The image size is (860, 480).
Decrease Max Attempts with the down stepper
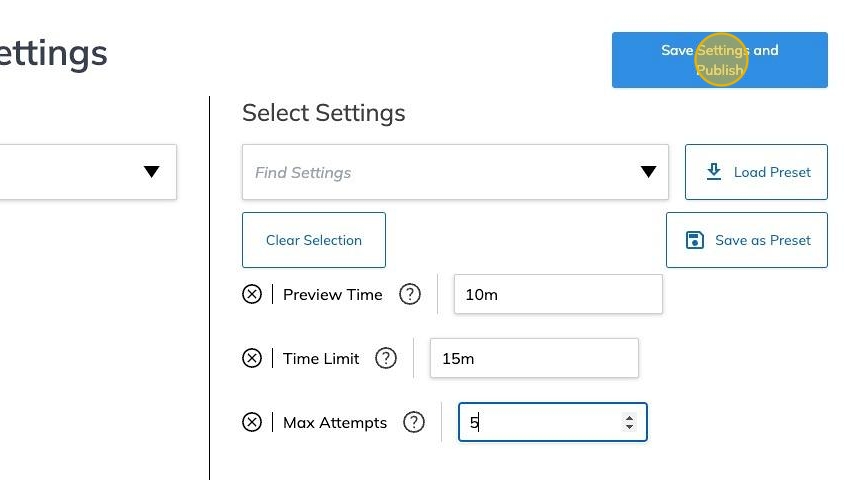coord(629,428)
